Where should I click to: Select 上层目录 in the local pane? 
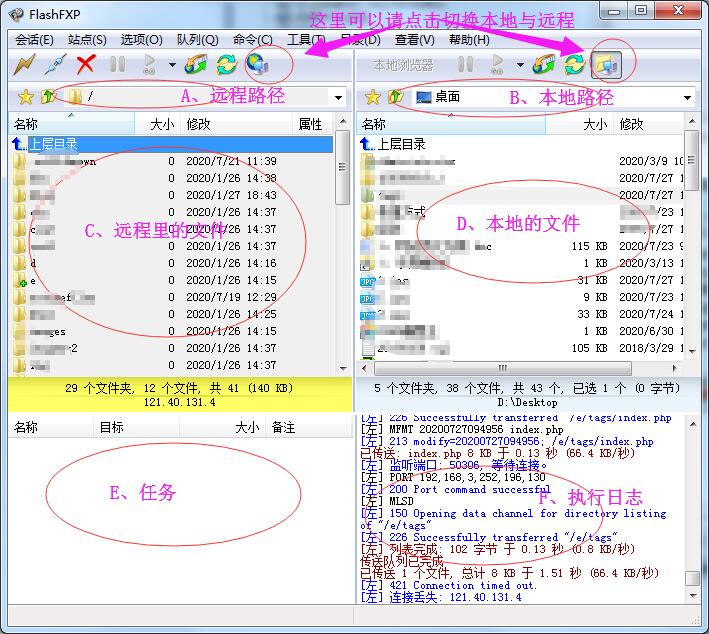[x=520, y=144]
